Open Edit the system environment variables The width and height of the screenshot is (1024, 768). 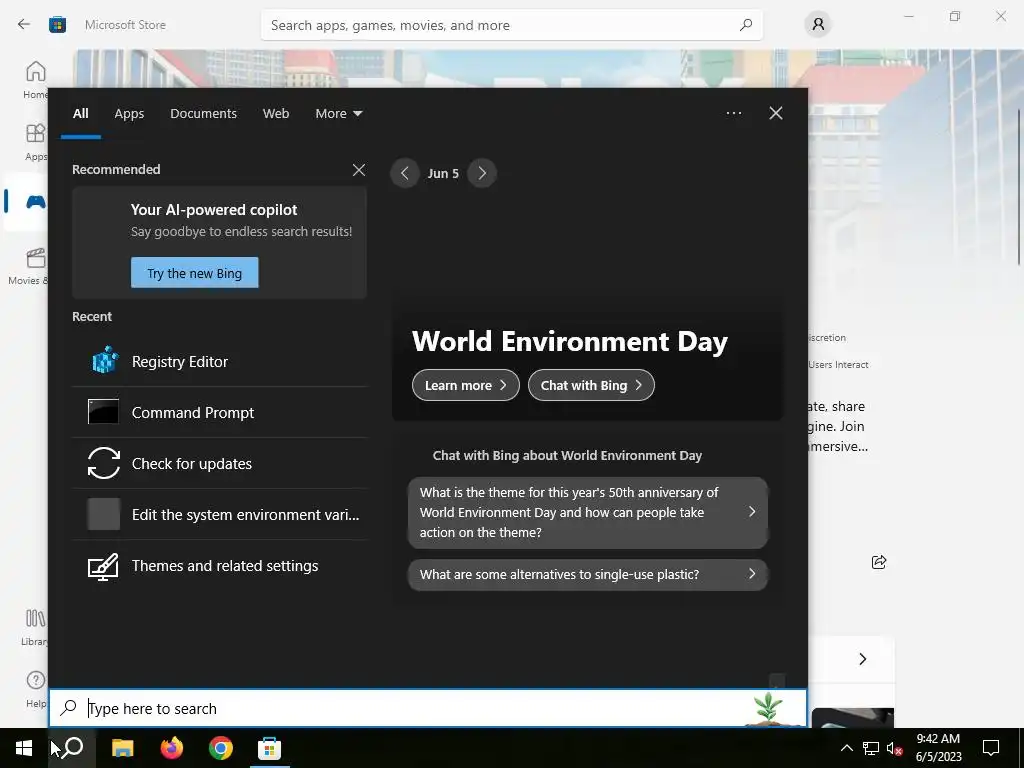point(220,515)
